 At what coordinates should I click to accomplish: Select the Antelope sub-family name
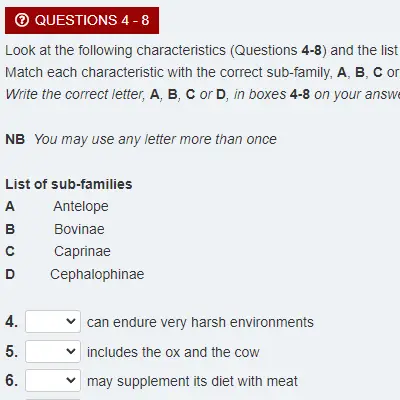click(x=81, y=207)
